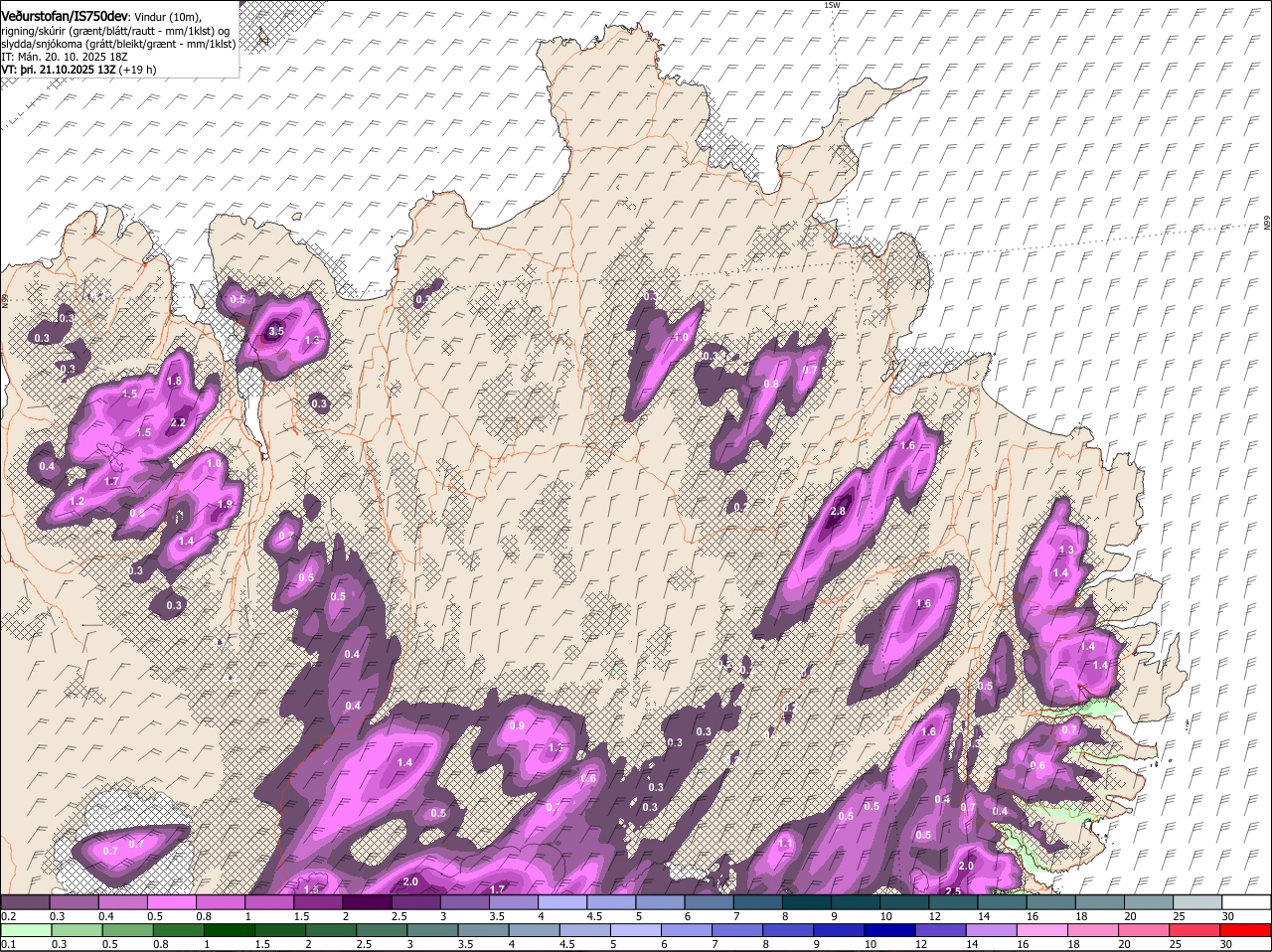Click the white snow scale swatch after 30
Screen dimensions: 1272x952
tap(1247, 902)
